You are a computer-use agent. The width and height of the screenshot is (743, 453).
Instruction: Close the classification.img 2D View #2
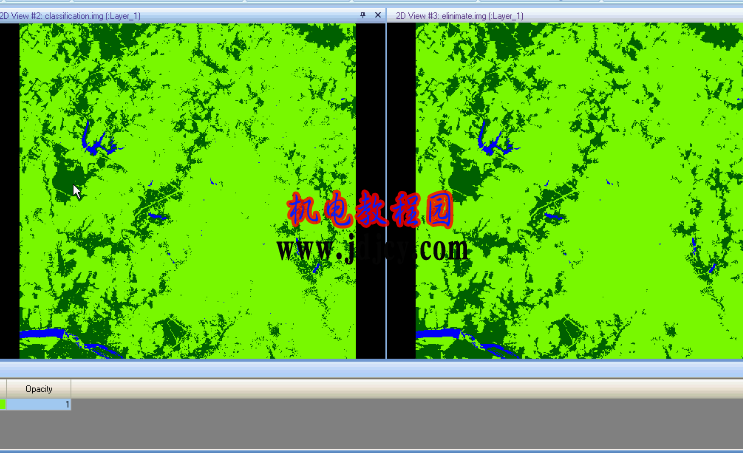[x=378, y=15]
